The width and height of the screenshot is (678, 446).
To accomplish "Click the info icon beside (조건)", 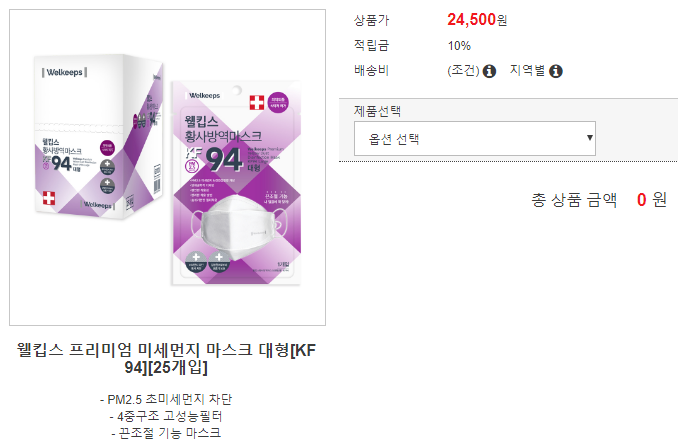I will point(489,71).
